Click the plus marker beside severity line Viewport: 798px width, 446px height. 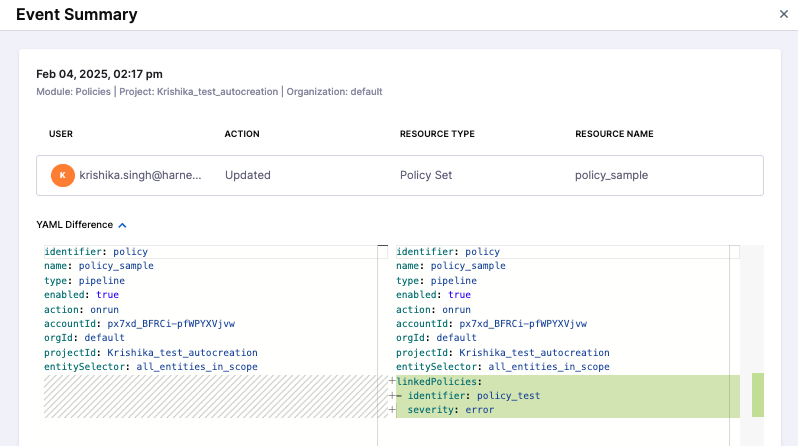[x=391, y=410]
